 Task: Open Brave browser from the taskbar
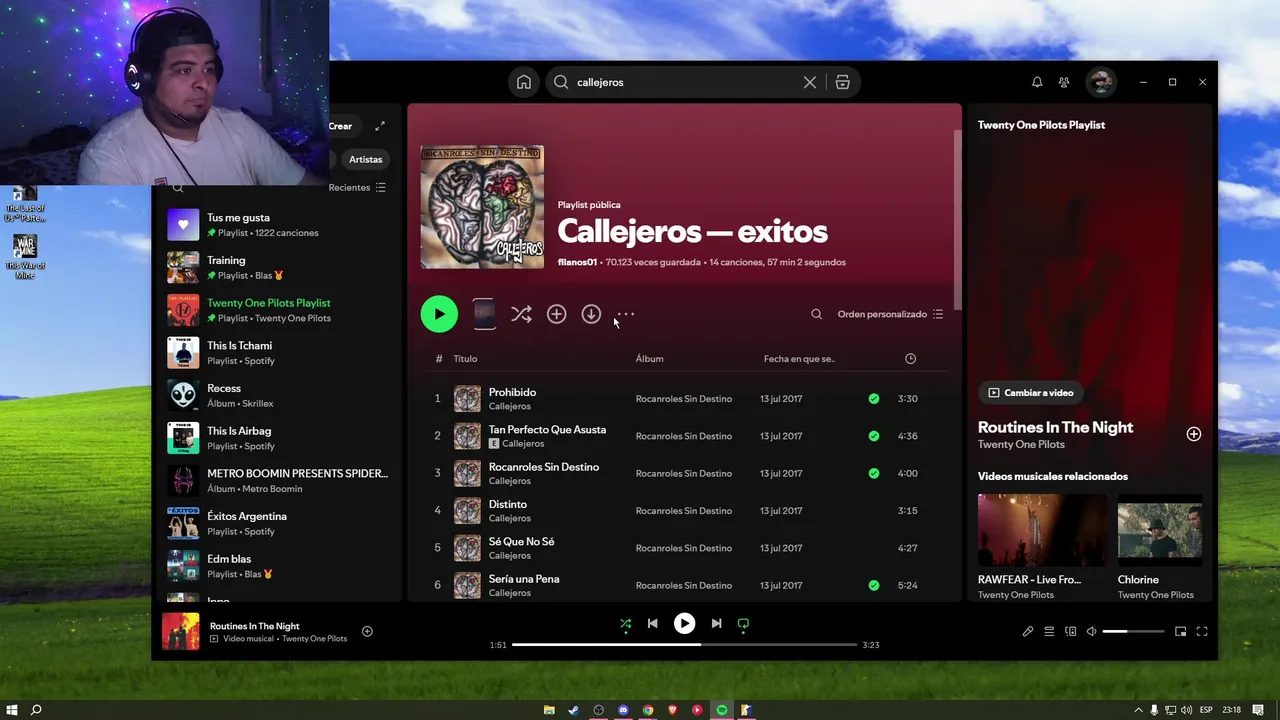672,710
